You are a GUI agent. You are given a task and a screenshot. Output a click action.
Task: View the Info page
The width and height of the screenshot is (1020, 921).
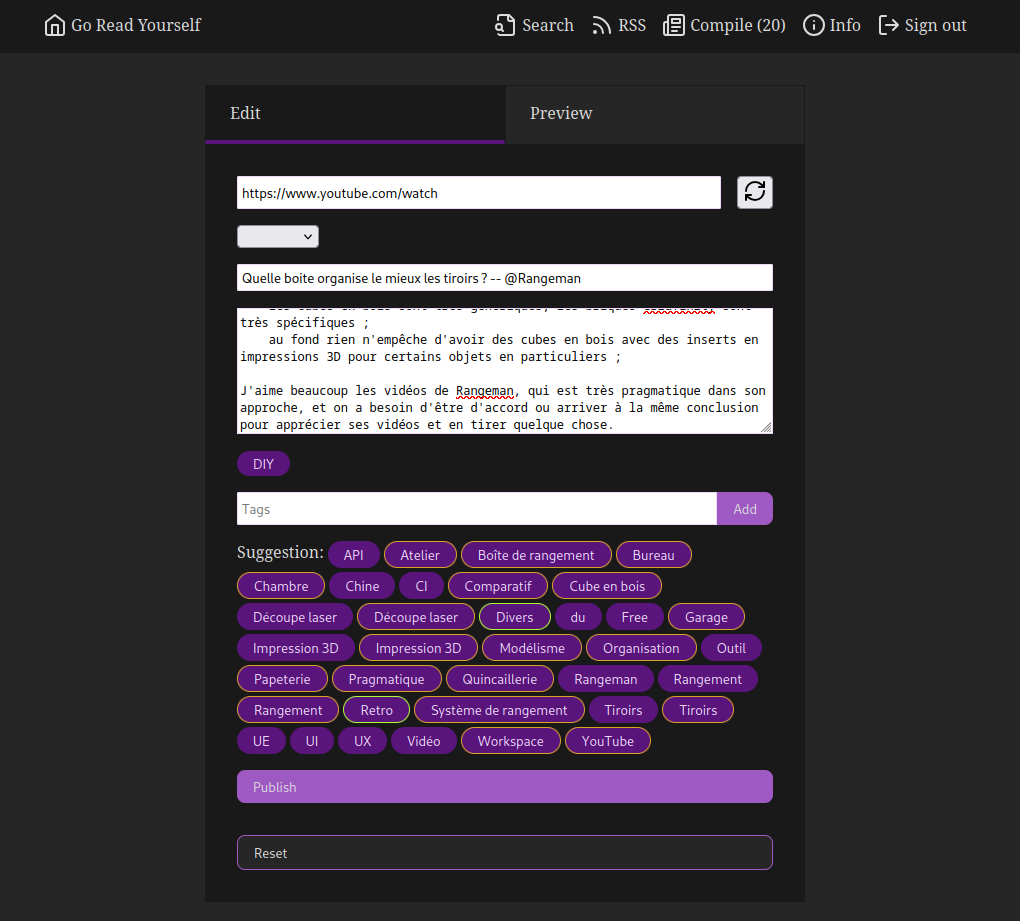tap(831, 25)
